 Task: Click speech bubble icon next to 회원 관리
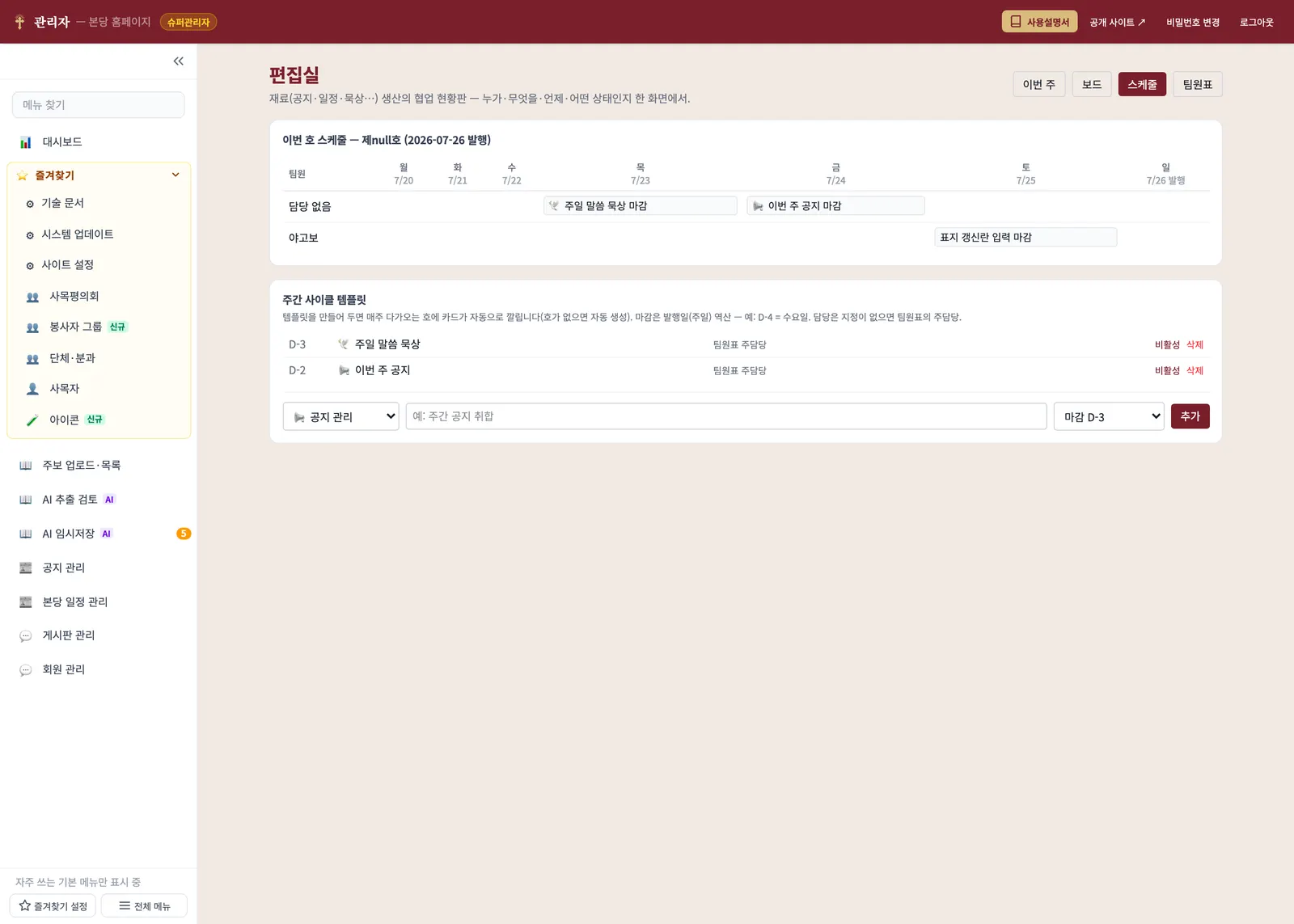point(26,670)
